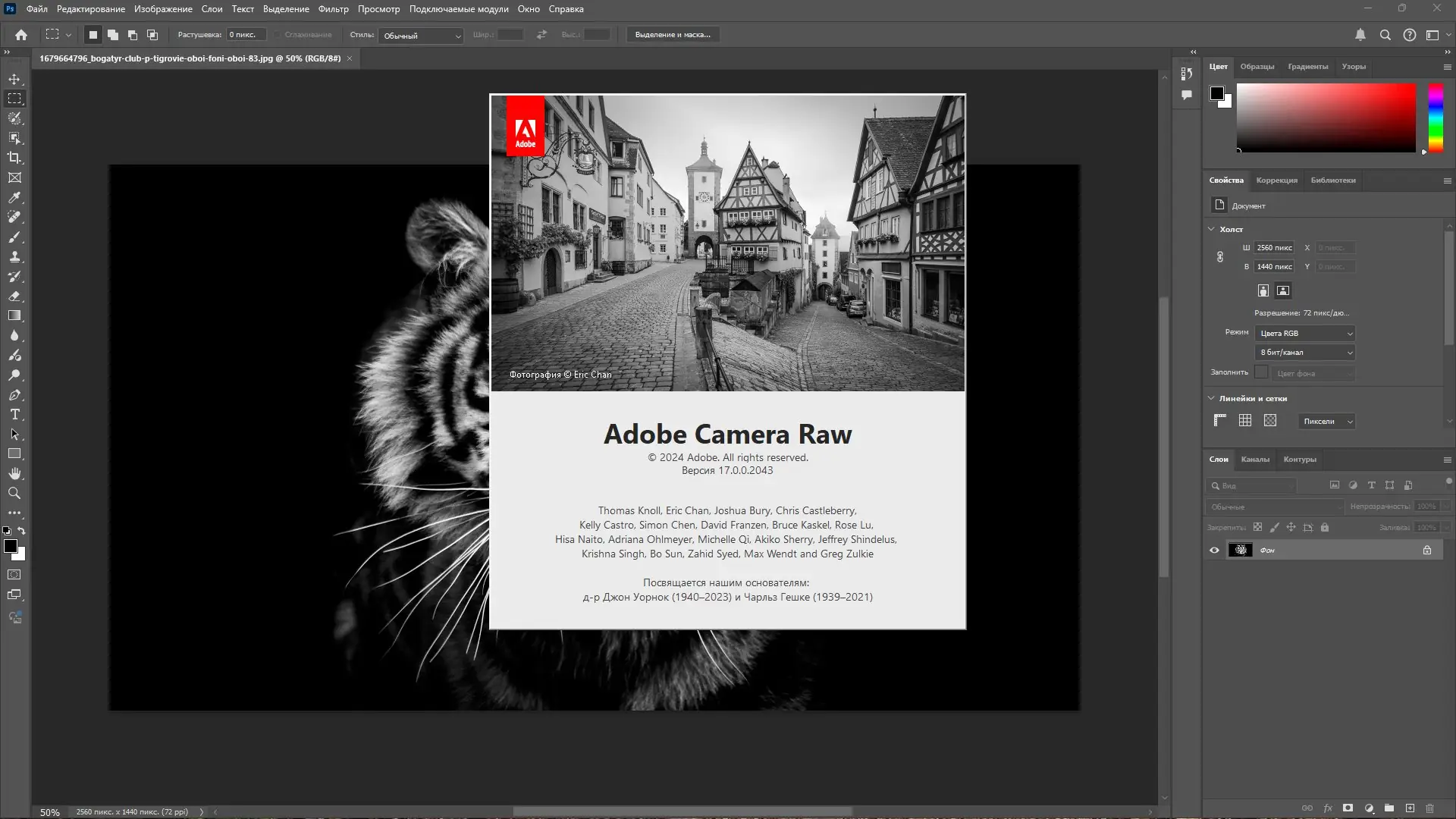Click the Растушевка input field
Viewport: 1456px width, 819px height.
point(246,35)
